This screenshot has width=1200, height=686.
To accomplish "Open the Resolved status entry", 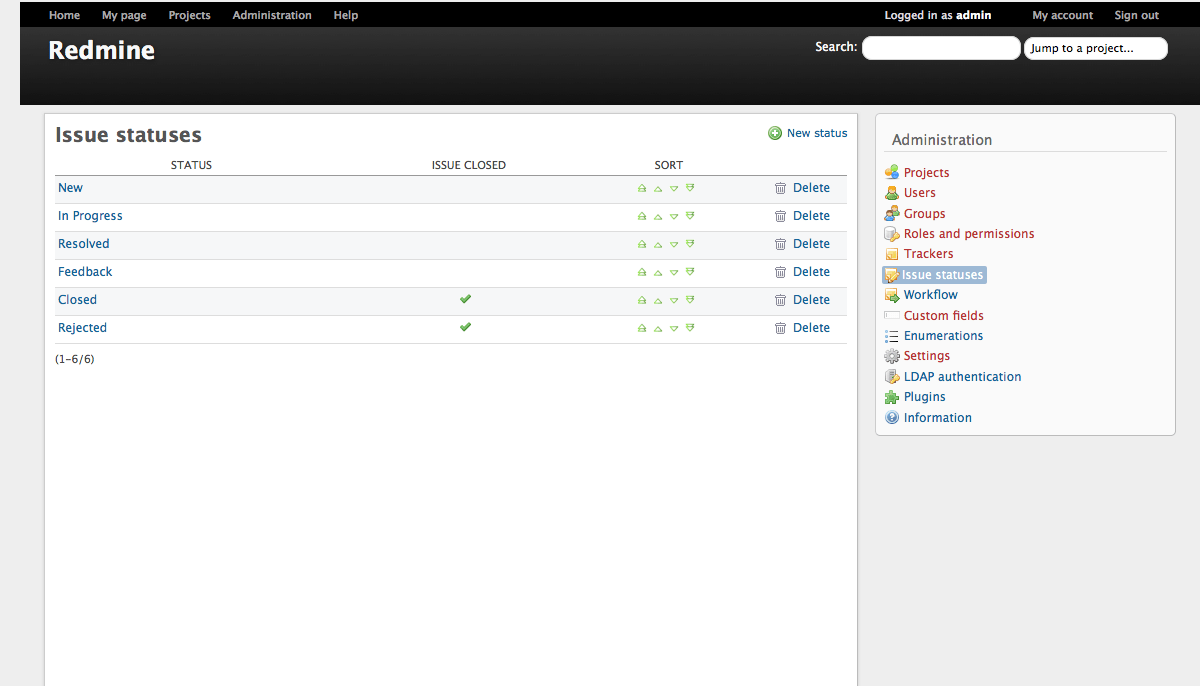I will click(x=84, y=244).
